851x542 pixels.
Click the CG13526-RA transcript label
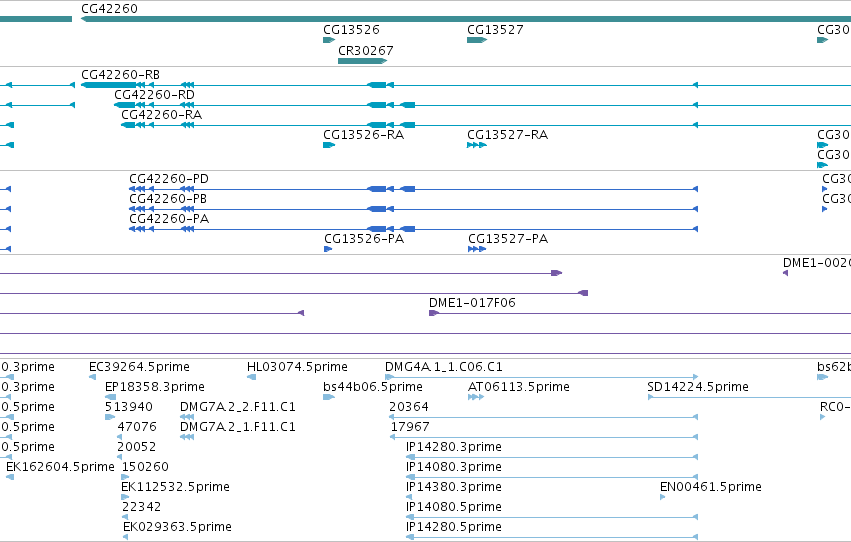pos(363,135)
